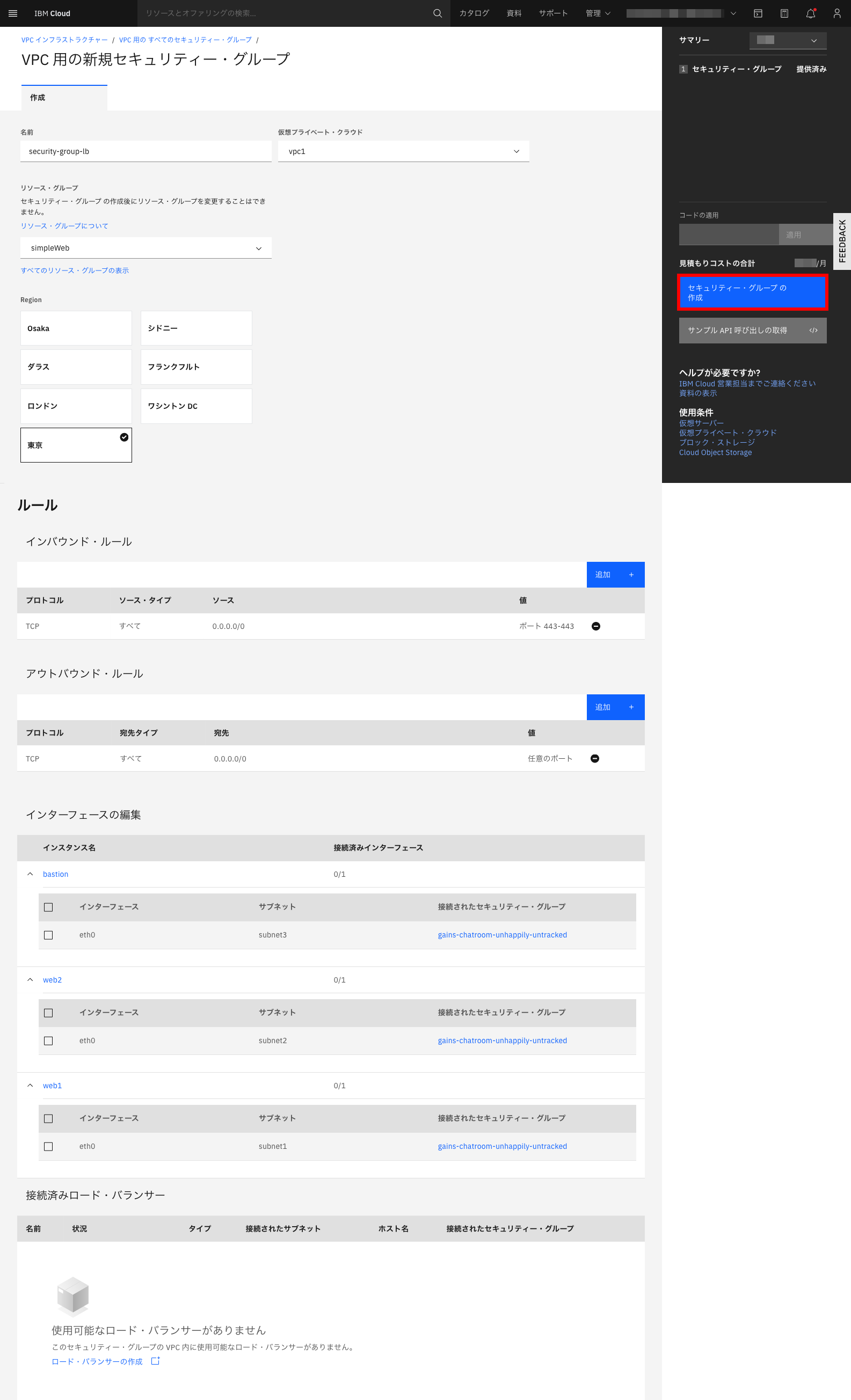Open the web1 instance link
851x1400 pixels.
[52, 1085]
